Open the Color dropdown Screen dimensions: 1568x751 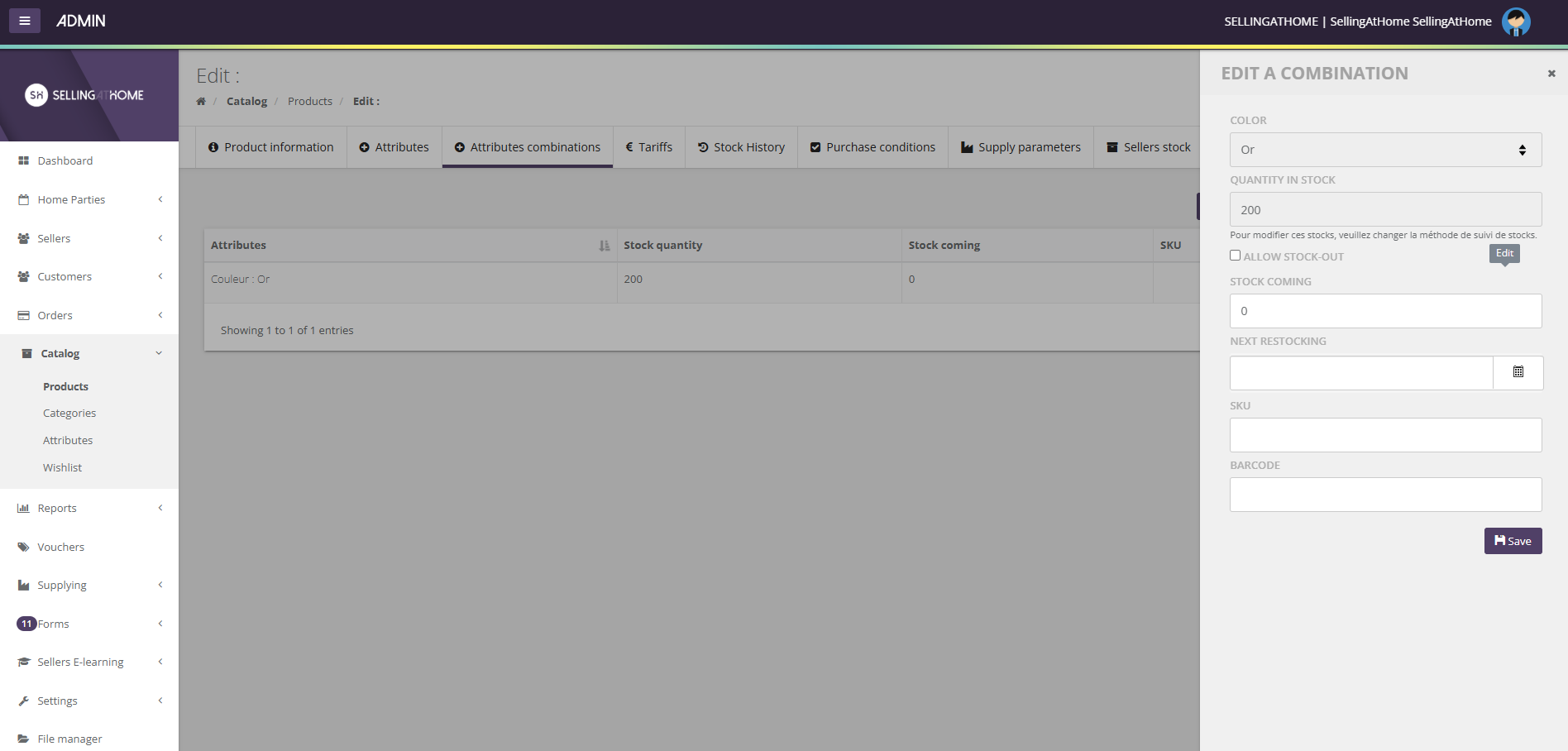pos(1385,150)
